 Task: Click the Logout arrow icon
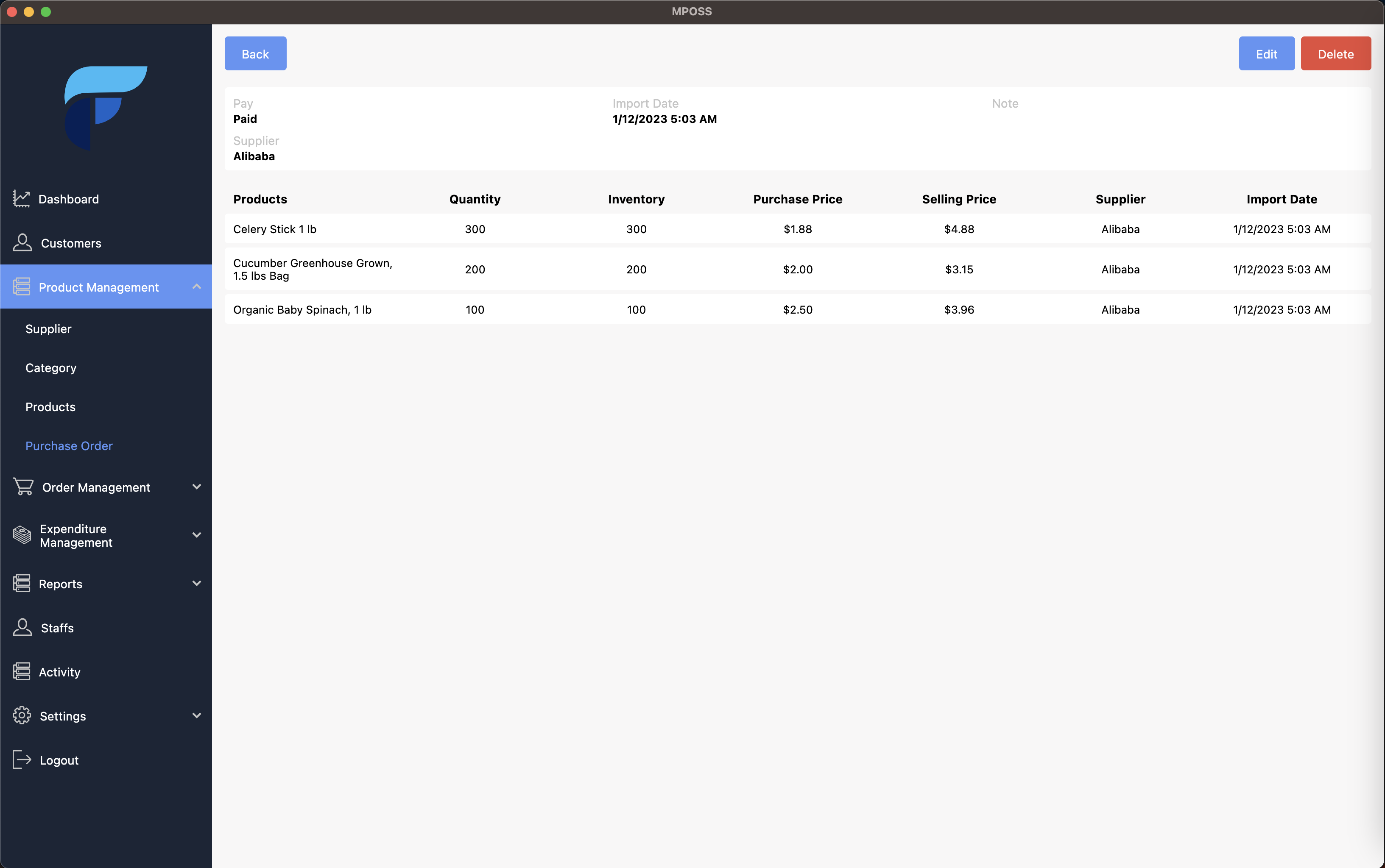pyautogui.click(x=22, y=759)
